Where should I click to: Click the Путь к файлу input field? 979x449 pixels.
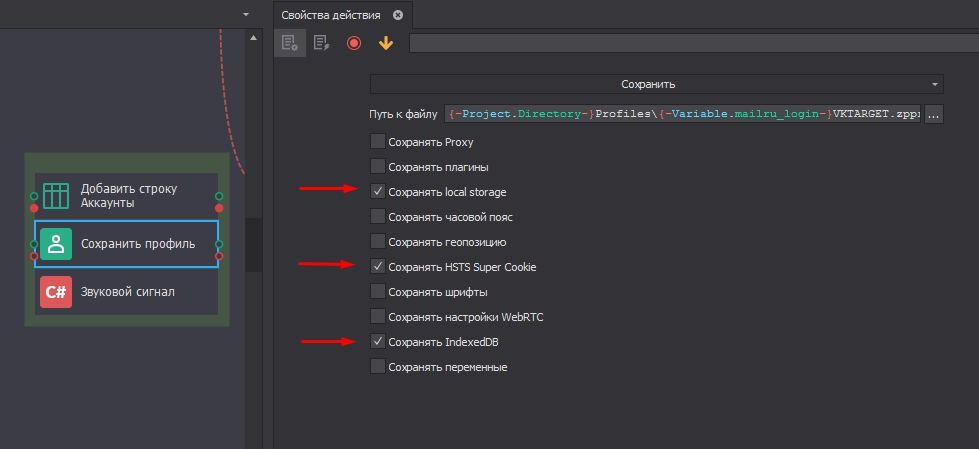(x=684, y=114)
